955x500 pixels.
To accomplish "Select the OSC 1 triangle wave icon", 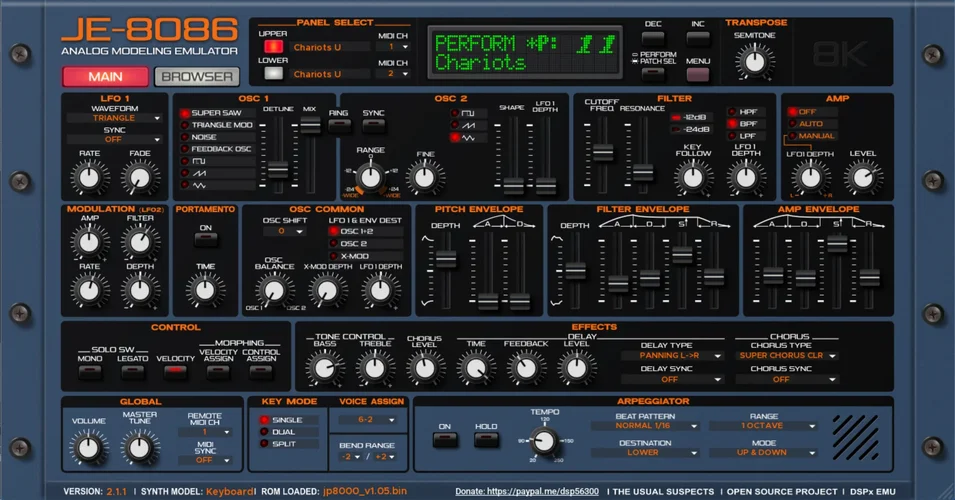I will pos(199,185).
